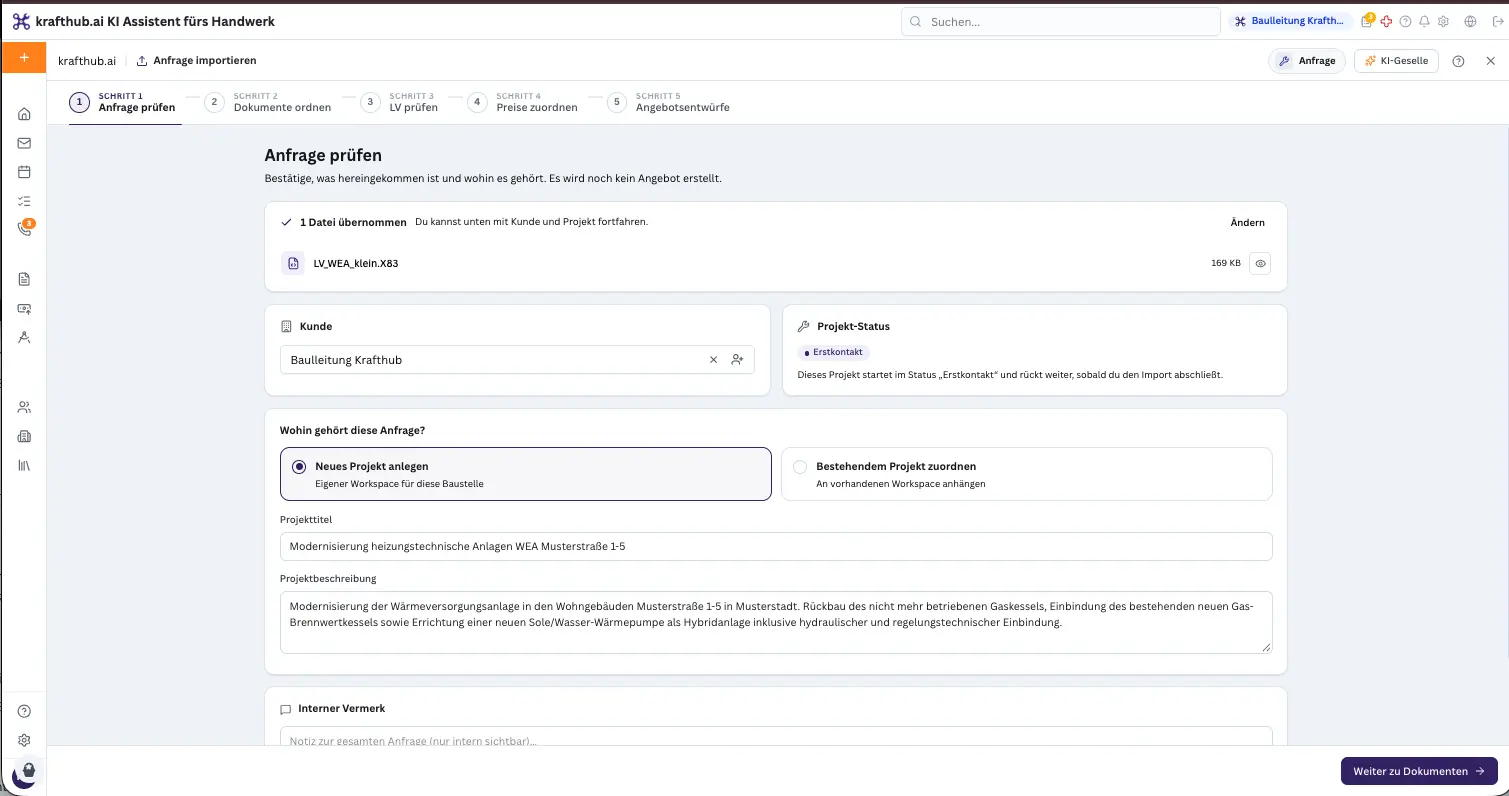The image size is (1509, 796).
Task: Click the Weiter zu Dokumenten button
Action: [x=1418, y=771]
